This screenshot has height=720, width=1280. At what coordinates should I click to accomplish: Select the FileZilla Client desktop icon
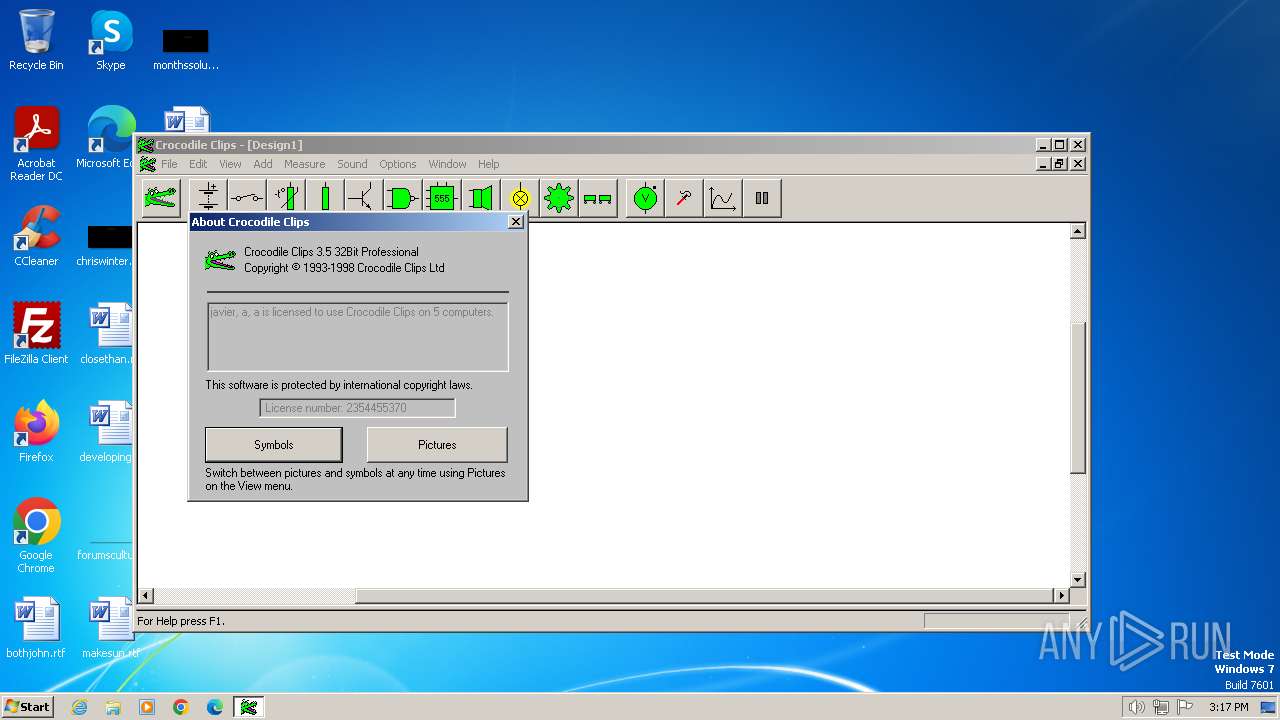(x=36, y=334)
